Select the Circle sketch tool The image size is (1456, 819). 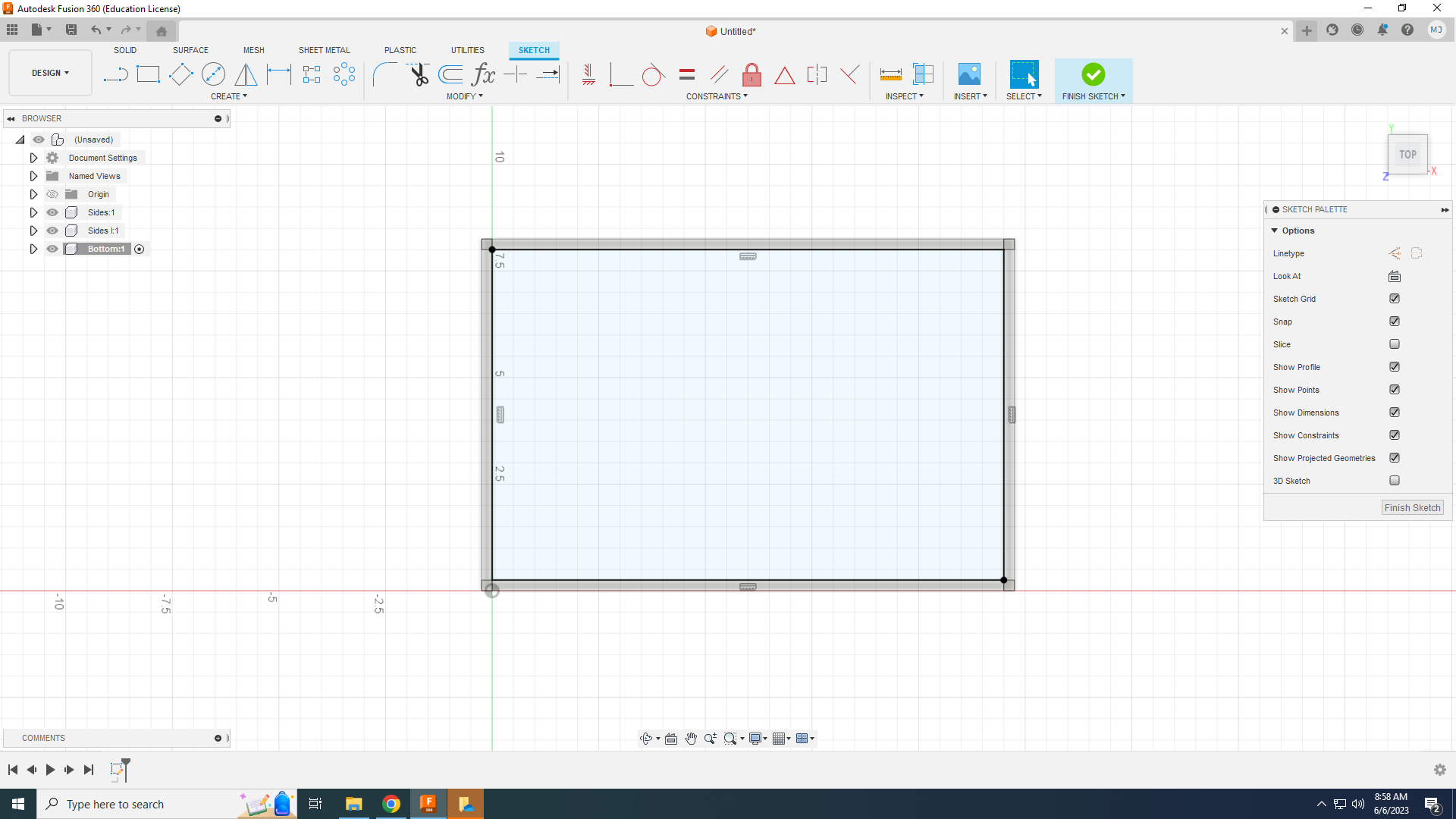point(213,75)
